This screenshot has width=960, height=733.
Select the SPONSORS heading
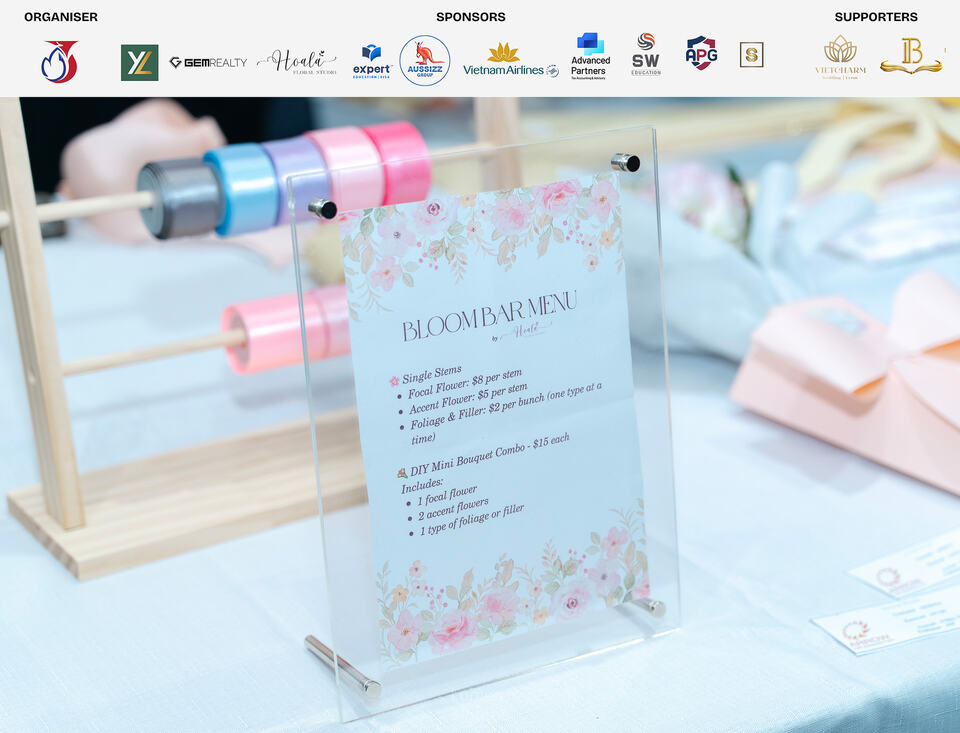click(471, 17)
